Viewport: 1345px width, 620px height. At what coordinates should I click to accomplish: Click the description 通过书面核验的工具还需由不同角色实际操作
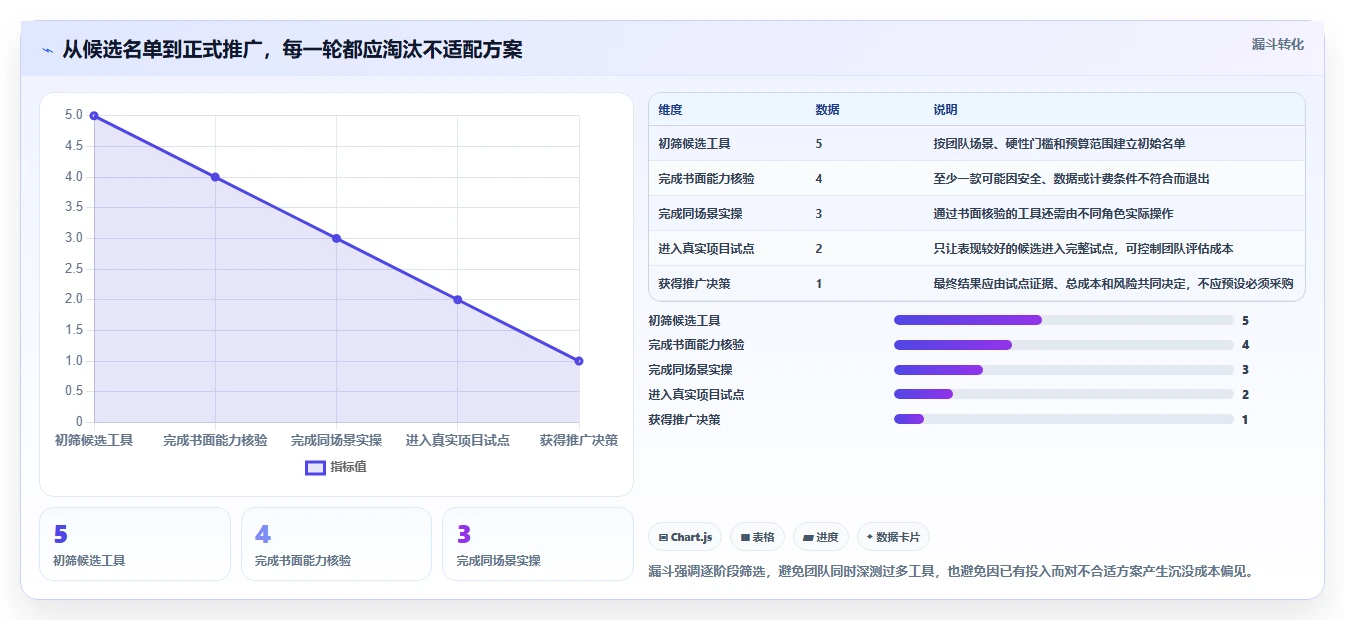tap(1053, 213)
